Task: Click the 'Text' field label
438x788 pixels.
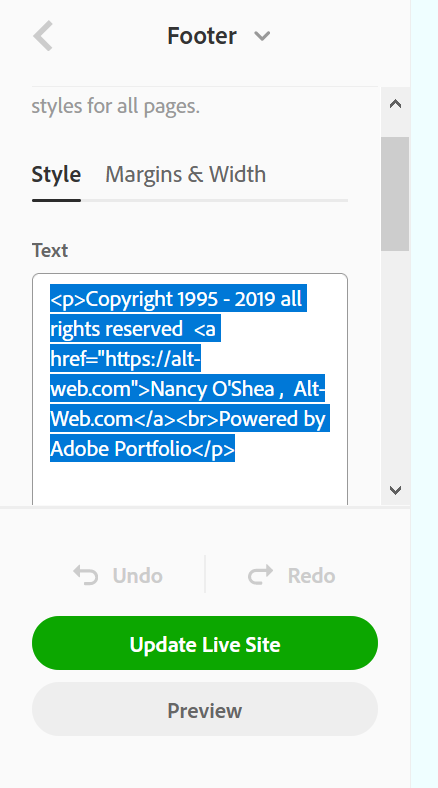Action: coord(50,250)
